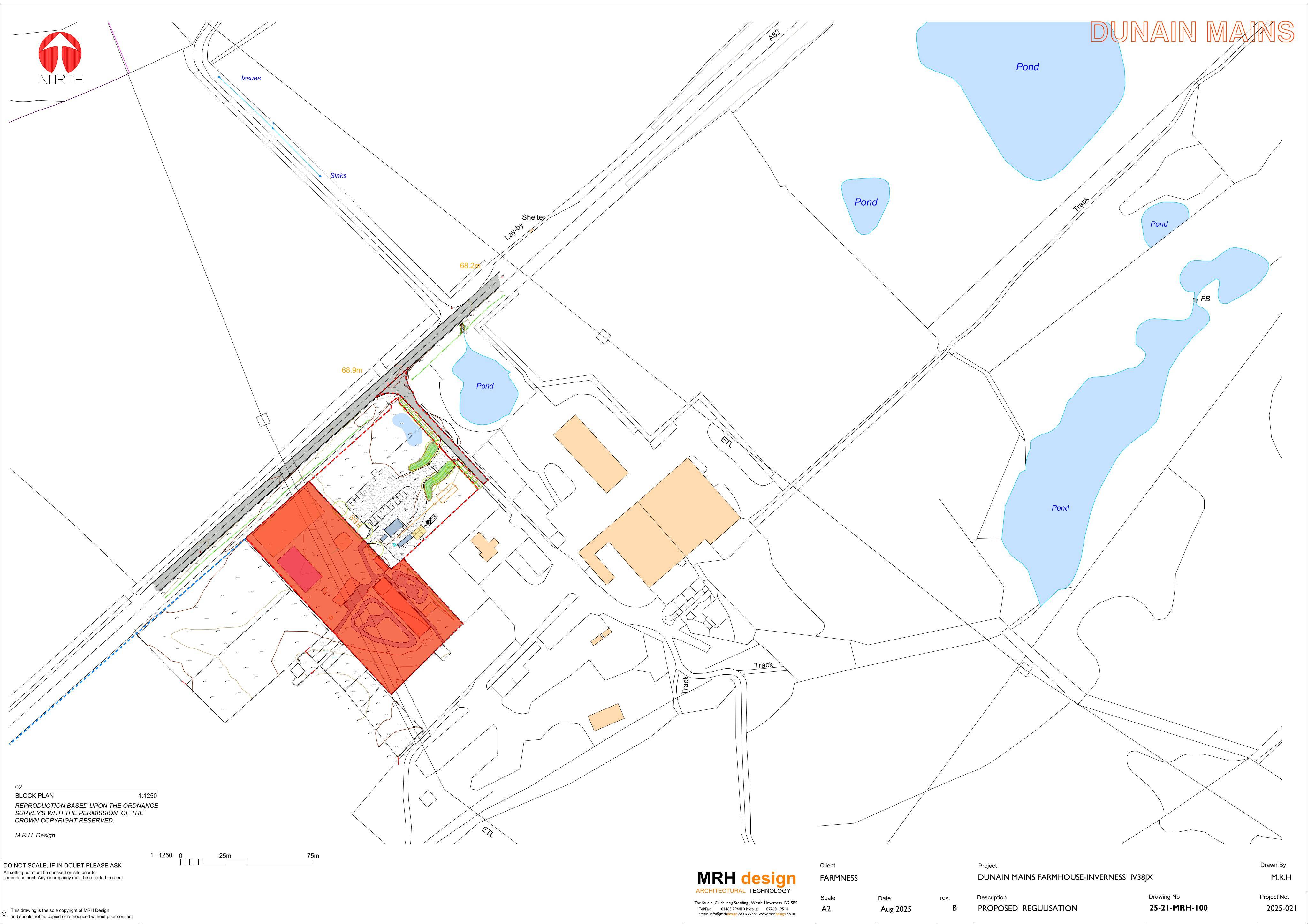Click the 'BLOCK PLAN' title
The image size is (1308, 924).
35,795
